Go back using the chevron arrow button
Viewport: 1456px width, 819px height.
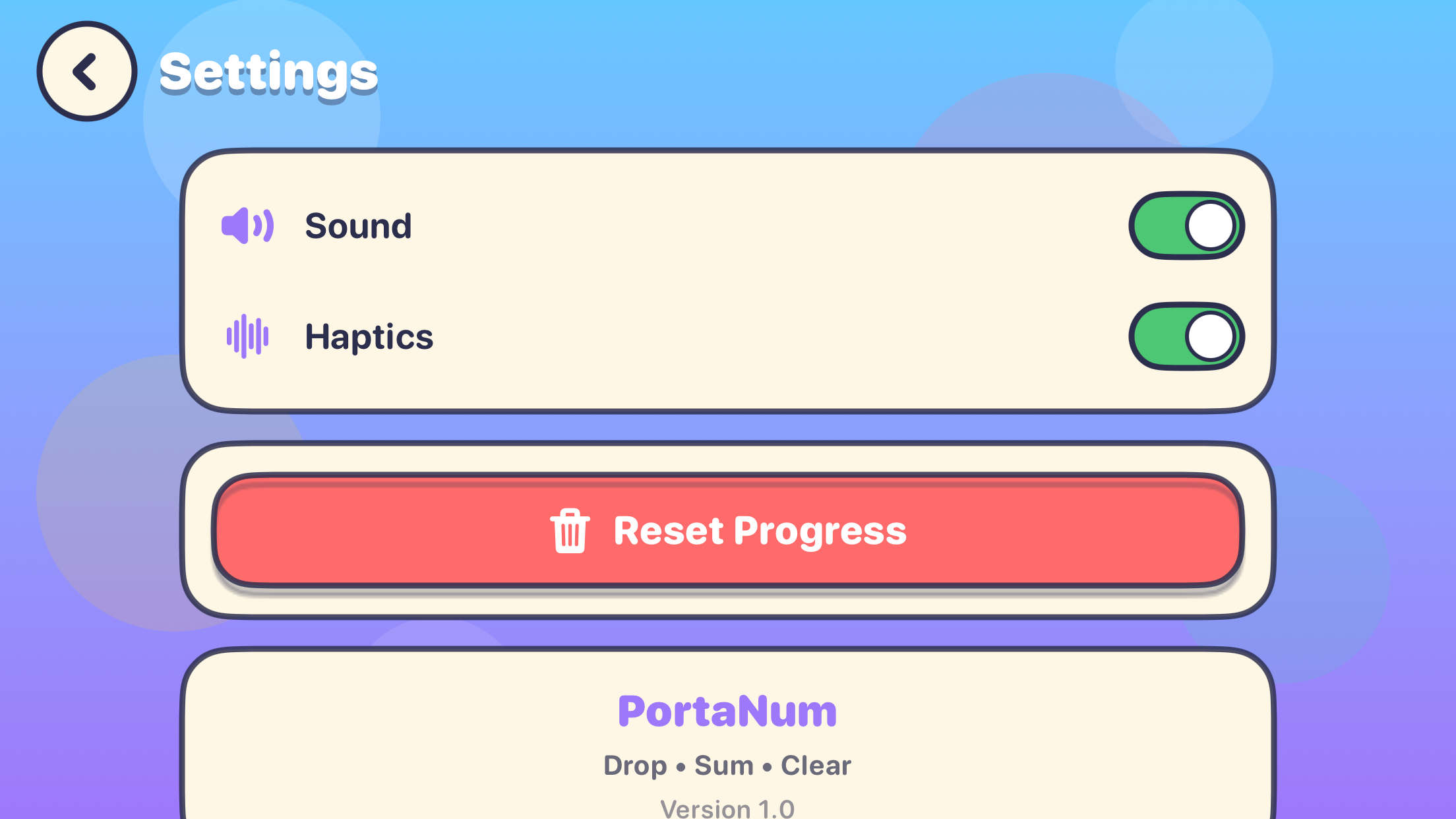pos(87,71)
